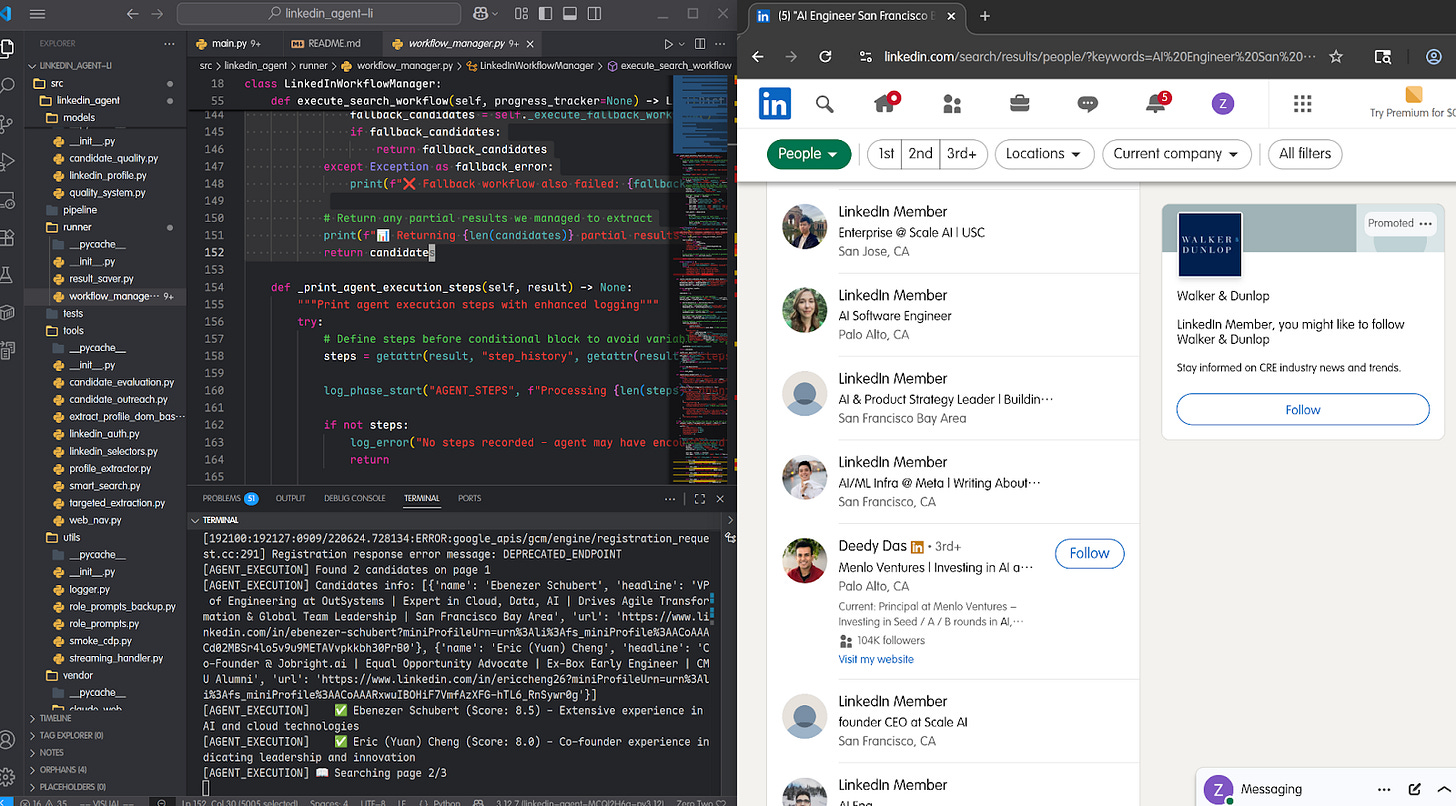Switch to PROBLEMS panel tab
The height and width of the screenshot is (806, 1456).
coord(229,498)
